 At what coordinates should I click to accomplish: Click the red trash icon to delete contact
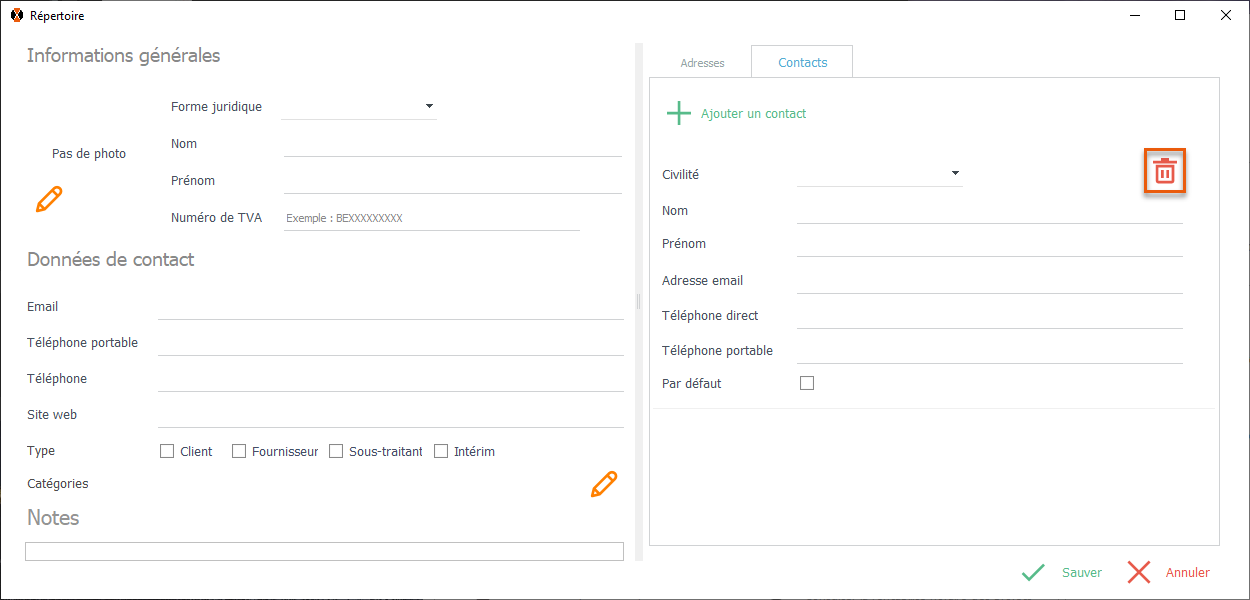1165,172
